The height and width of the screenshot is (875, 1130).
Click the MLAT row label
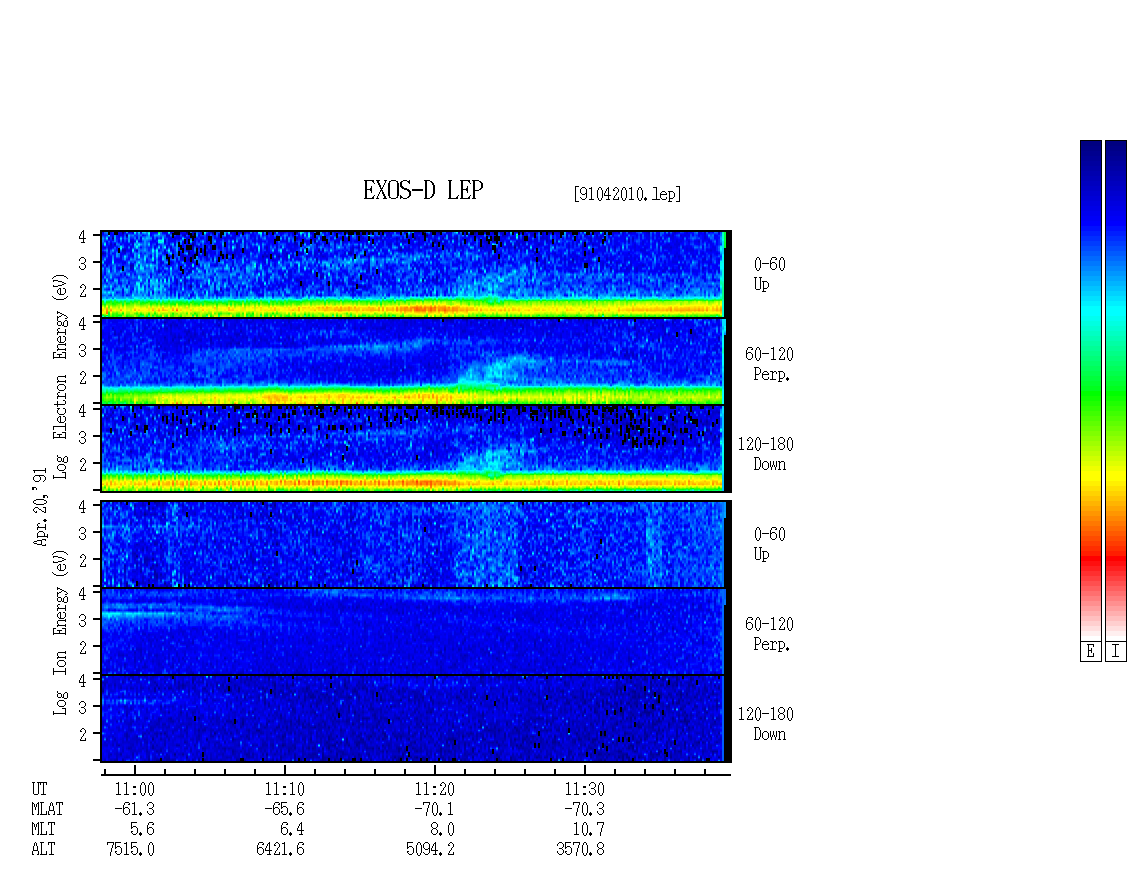coord(47,809)
